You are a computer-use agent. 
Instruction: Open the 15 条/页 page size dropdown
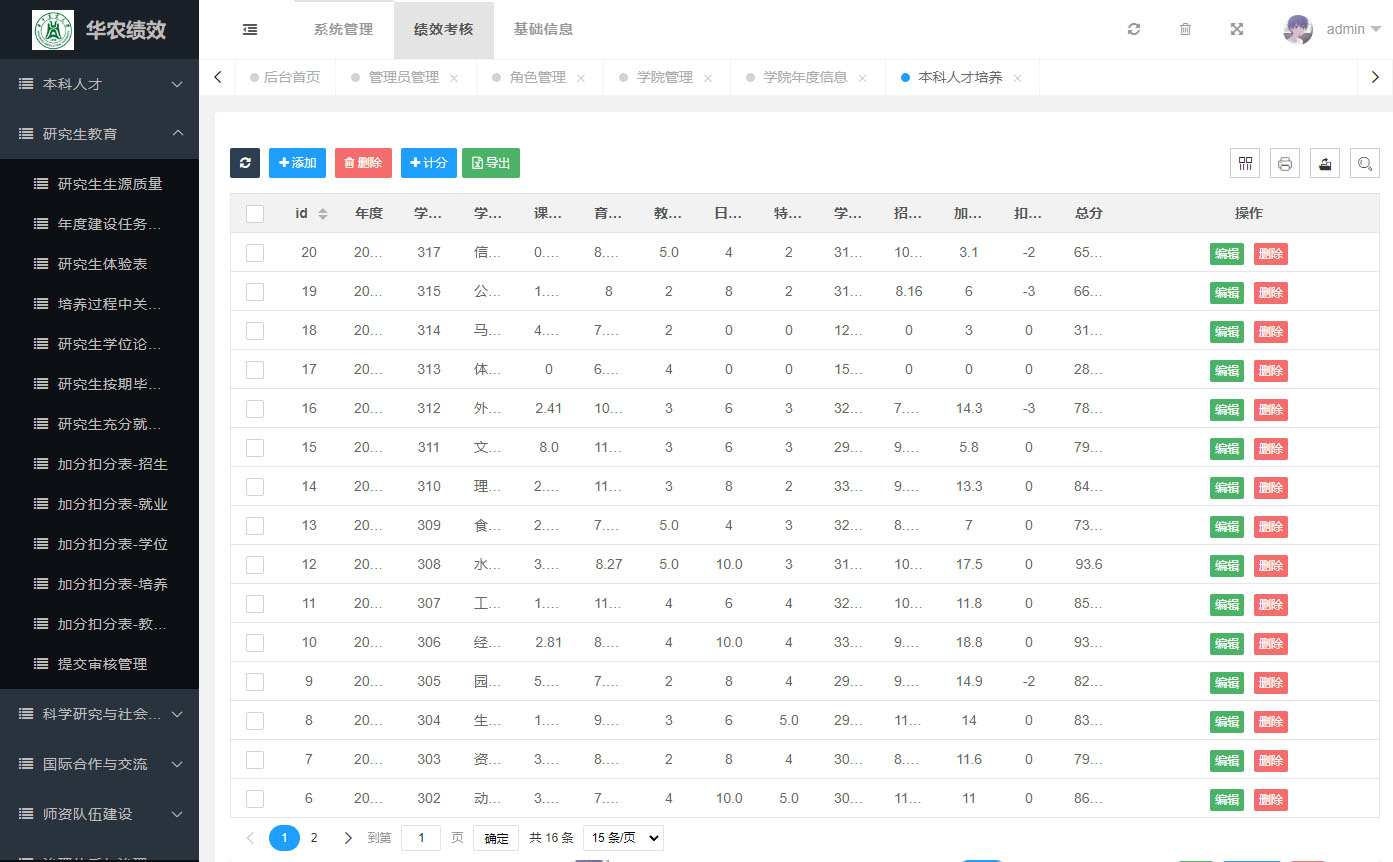pos(623,838)
